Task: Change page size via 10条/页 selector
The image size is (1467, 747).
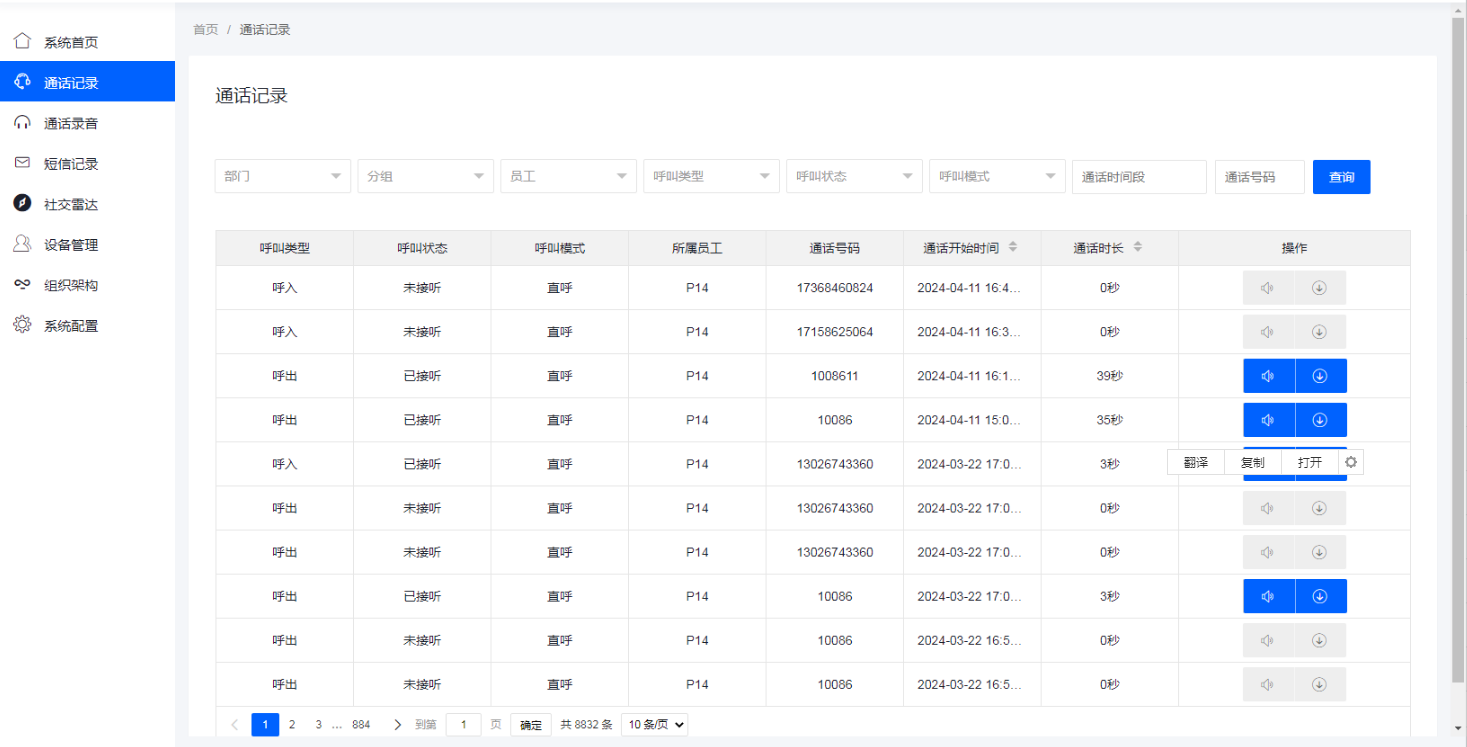Action: point(654,724)
